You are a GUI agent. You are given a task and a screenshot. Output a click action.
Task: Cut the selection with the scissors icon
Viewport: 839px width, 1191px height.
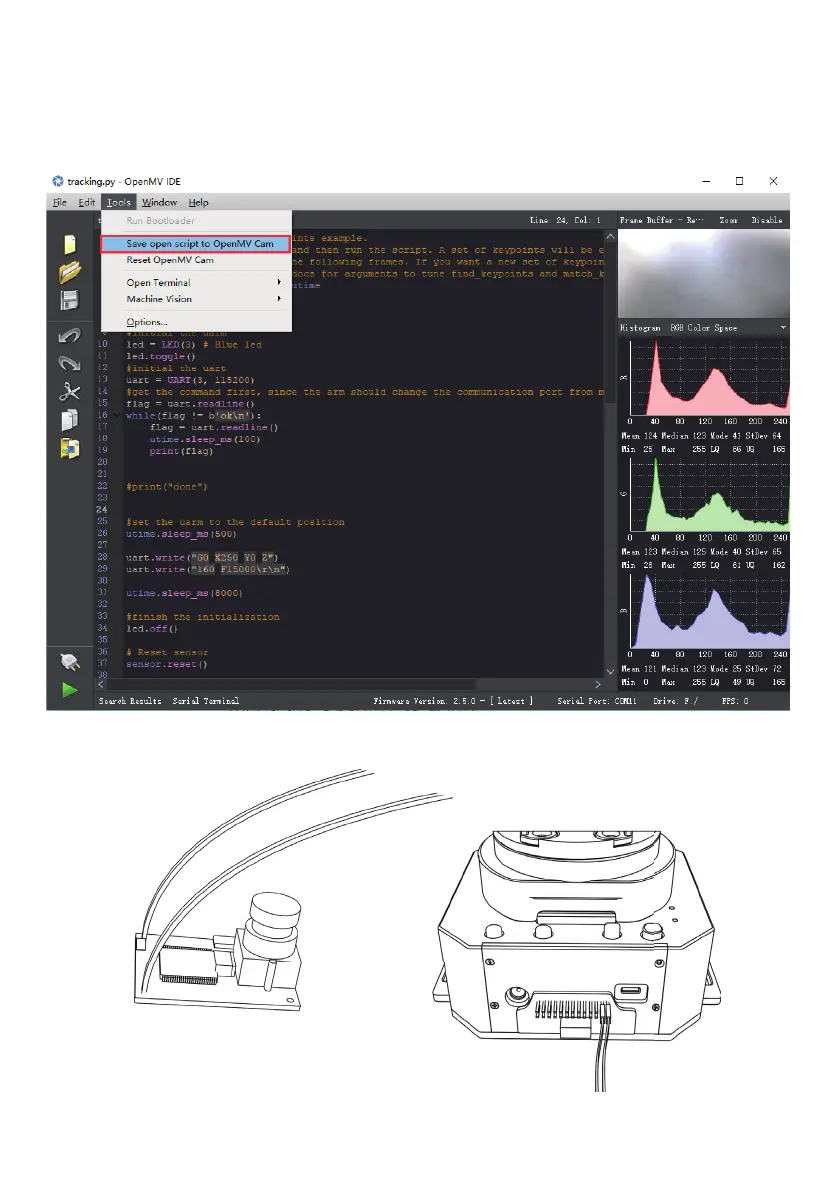pos(70,392)
